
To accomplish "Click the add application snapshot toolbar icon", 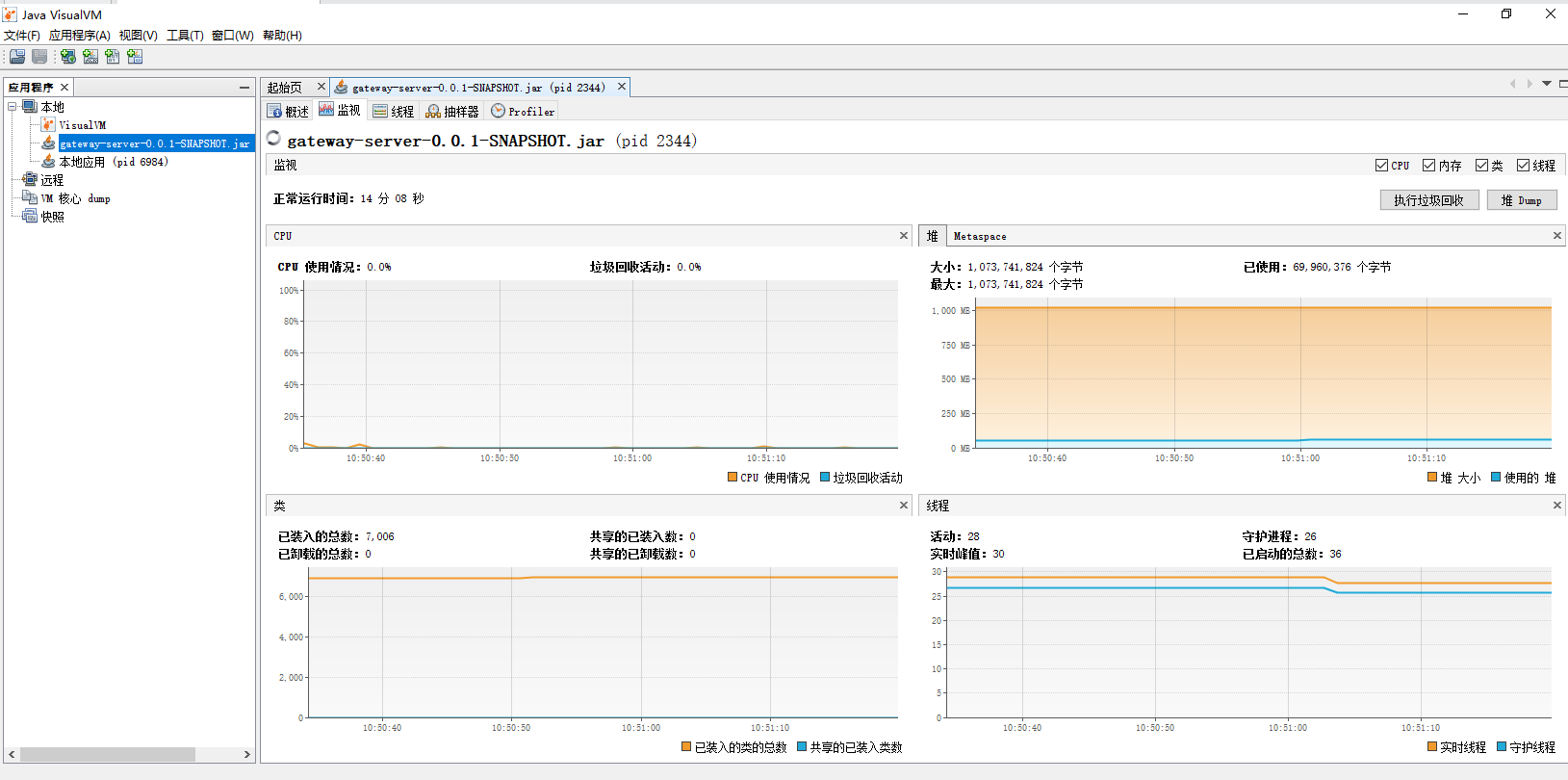I will [135, 57].
